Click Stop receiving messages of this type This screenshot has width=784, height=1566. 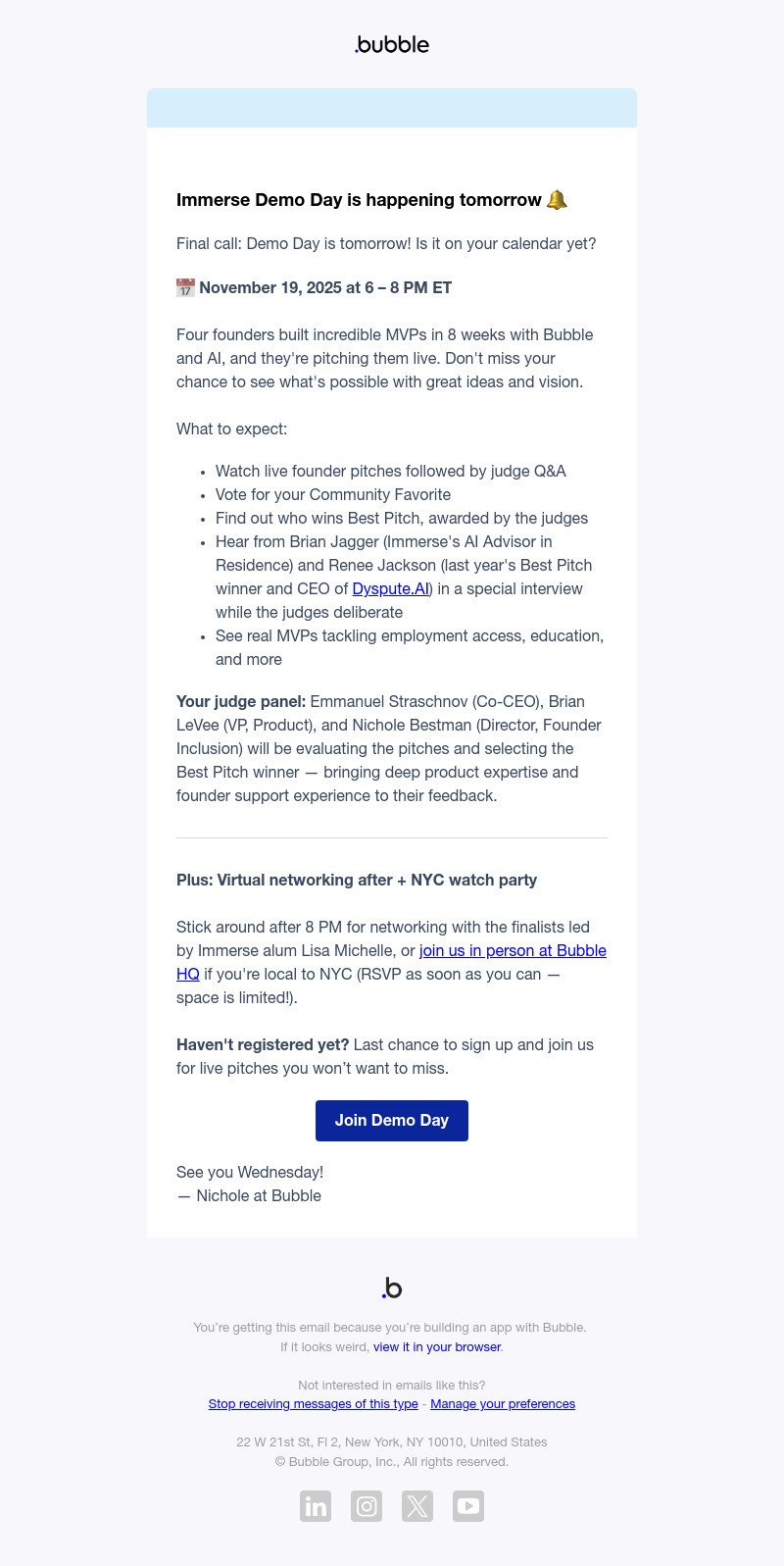(x=313, y=1403)
